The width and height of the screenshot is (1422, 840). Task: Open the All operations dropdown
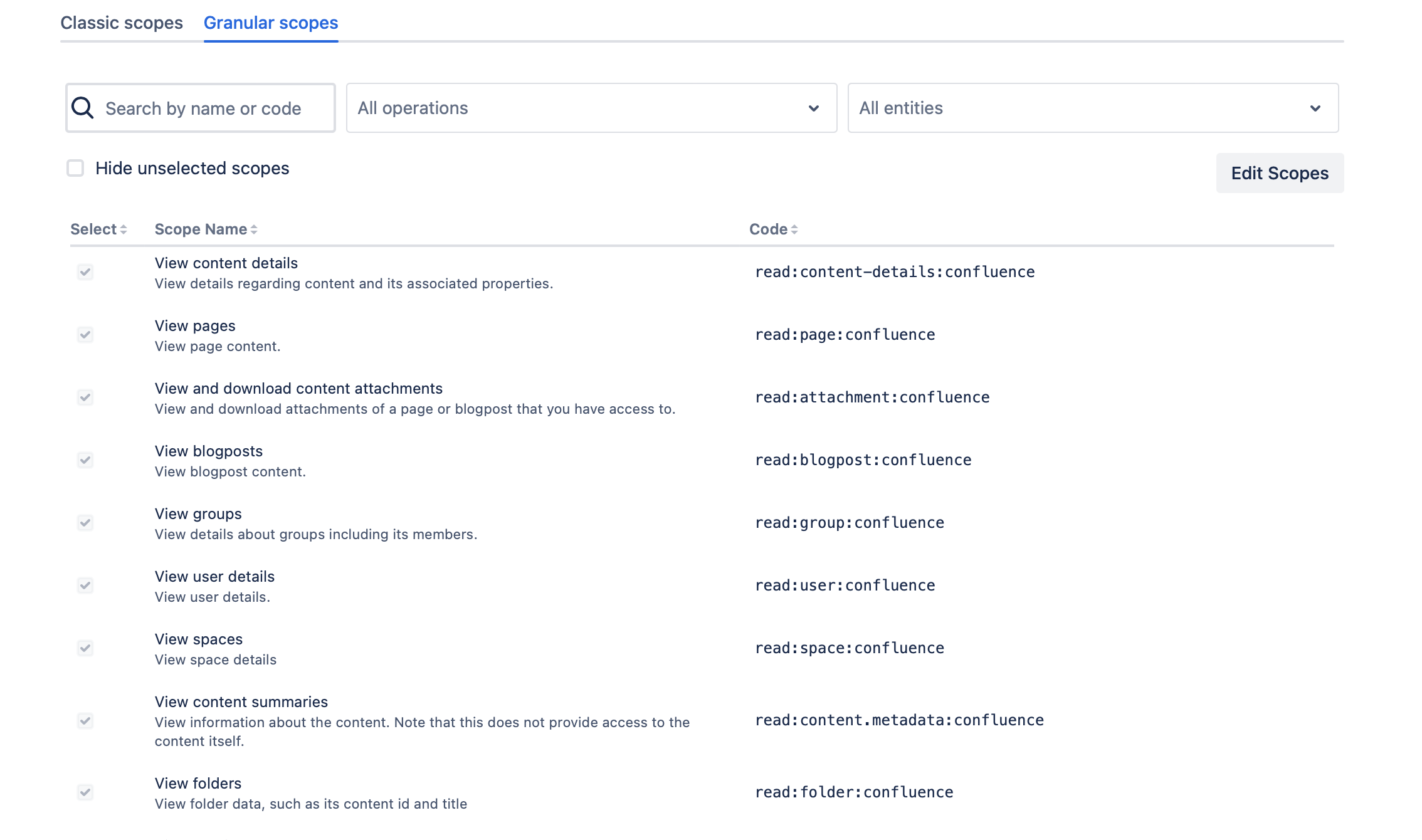click(x=589, y=108)
